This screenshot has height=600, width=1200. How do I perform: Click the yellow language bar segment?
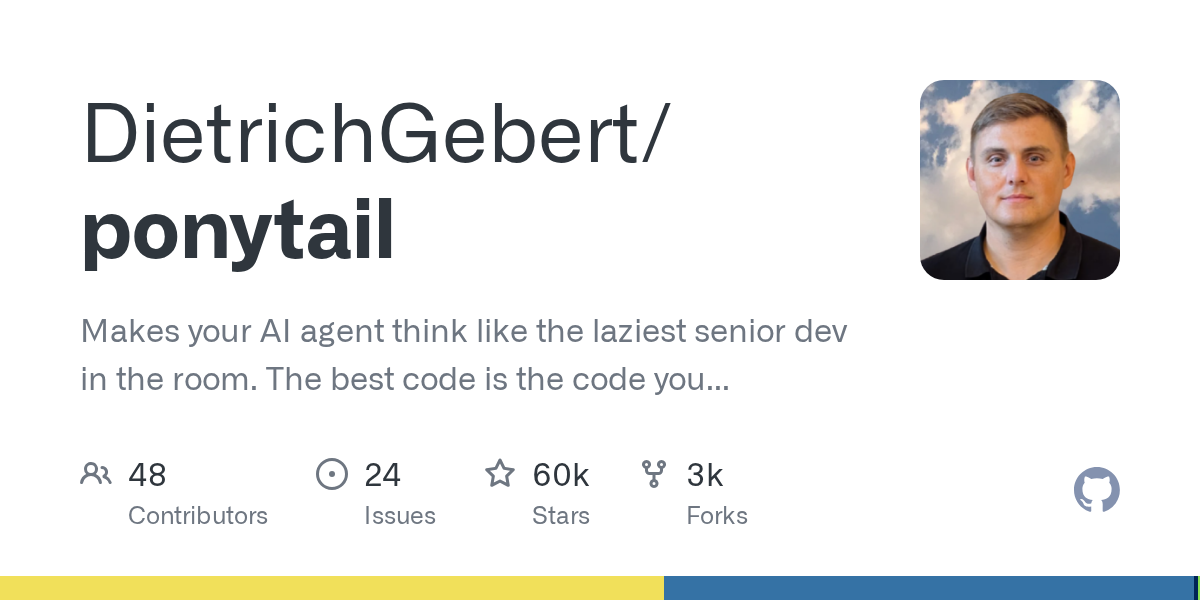tap(332, 588)
